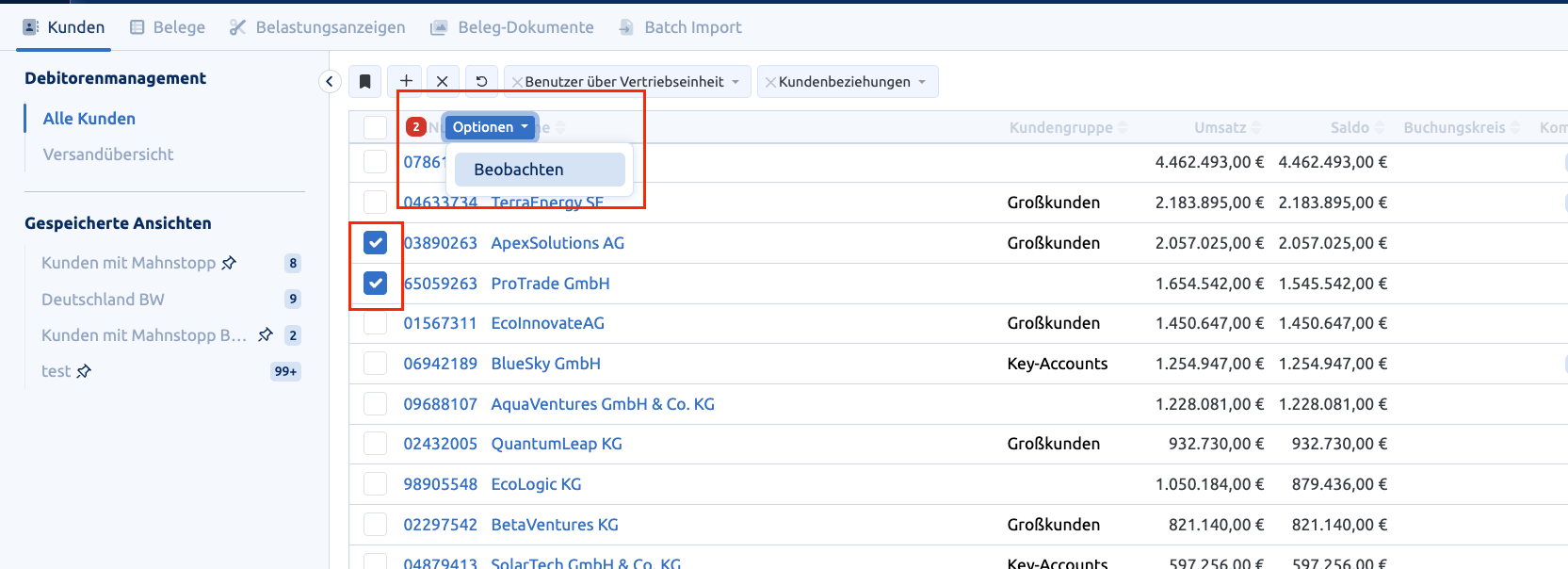This screenshot has height=569, width=1568.
Task: Open customer number 98905548
Action: click(441, 484)
